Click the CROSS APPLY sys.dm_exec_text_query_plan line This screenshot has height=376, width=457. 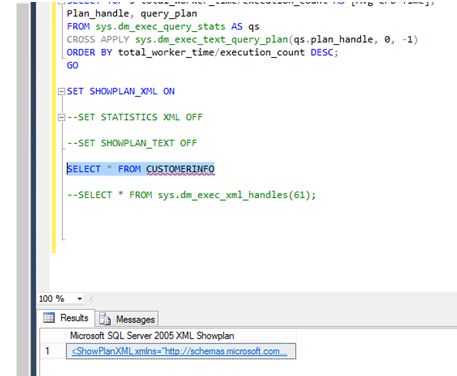coord(242,39)
